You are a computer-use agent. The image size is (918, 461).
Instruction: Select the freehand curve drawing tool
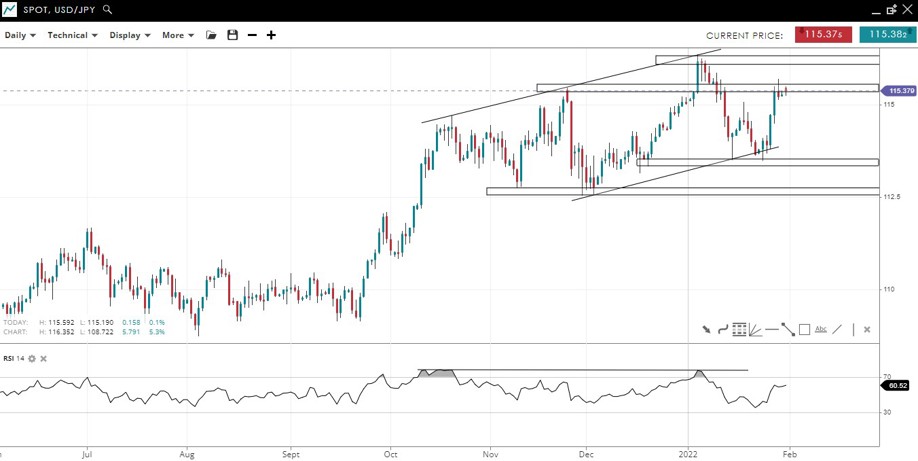(722, 329)
